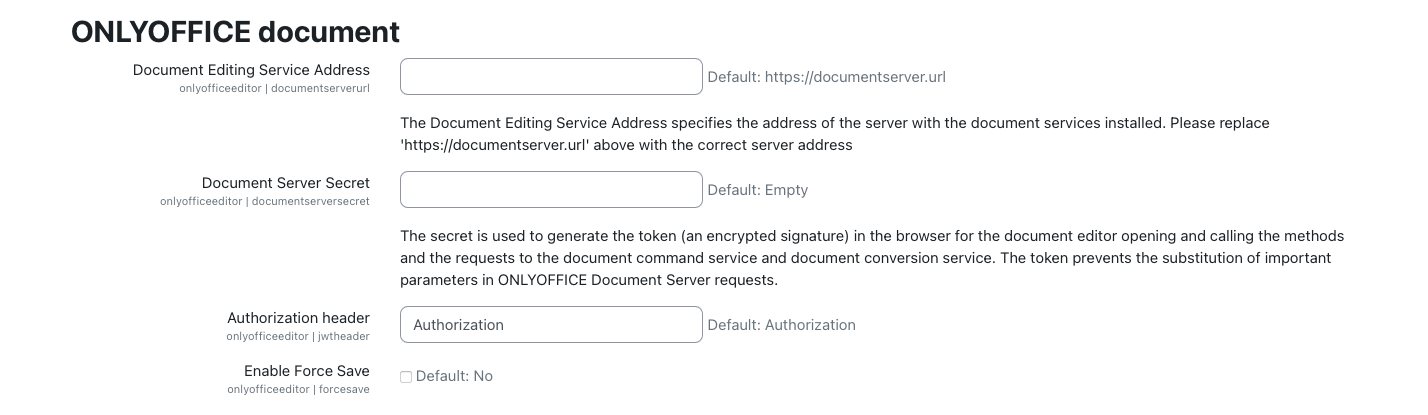Click the 'Document Editing Service Address' label
The width and height of the screenshot is (1428, 415).
tap(251, 70)
